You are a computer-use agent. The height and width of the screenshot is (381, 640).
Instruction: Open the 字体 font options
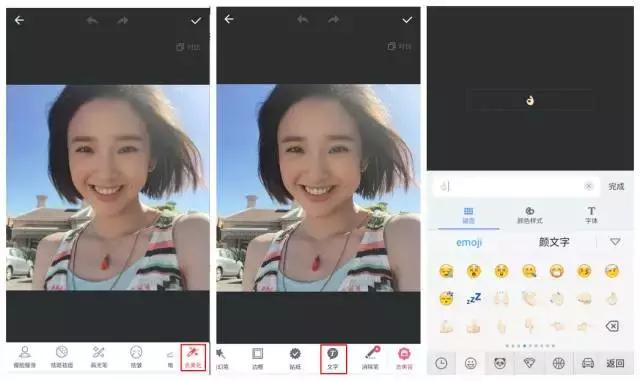[x=591, y=215]
